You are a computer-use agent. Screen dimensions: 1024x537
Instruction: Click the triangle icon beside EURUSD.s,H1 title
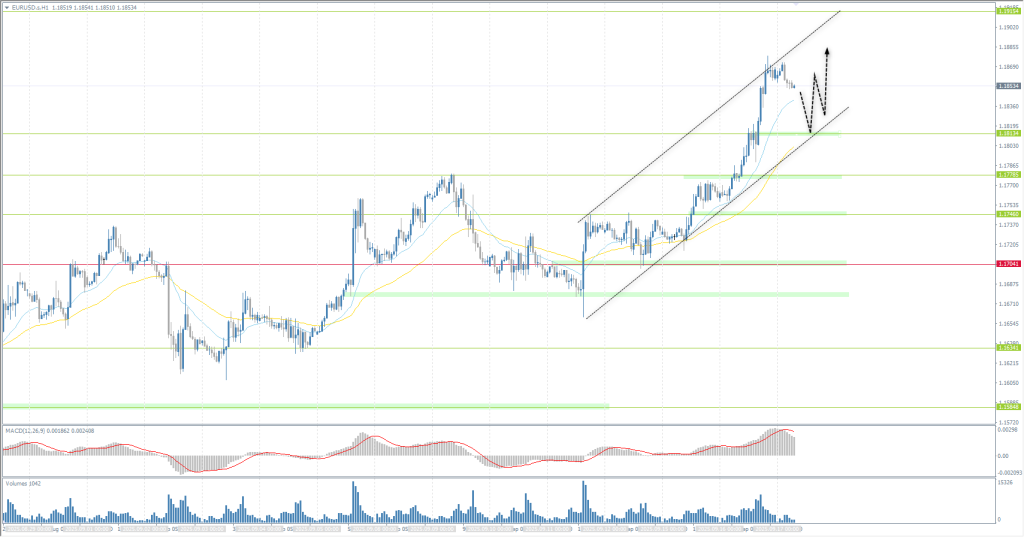(6, 5)
